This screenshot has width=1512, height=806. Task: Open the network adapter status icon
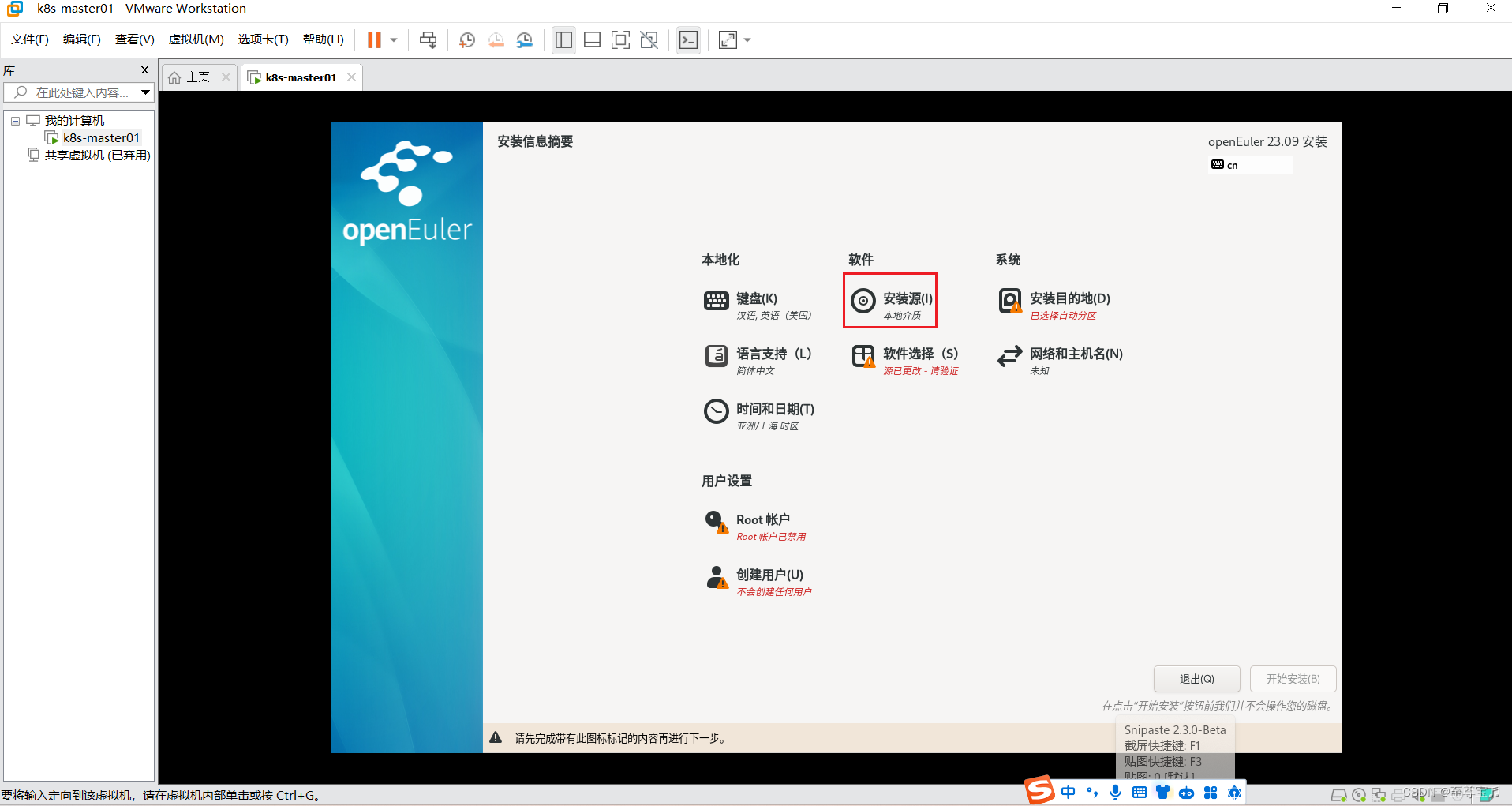coord(1379,796)
